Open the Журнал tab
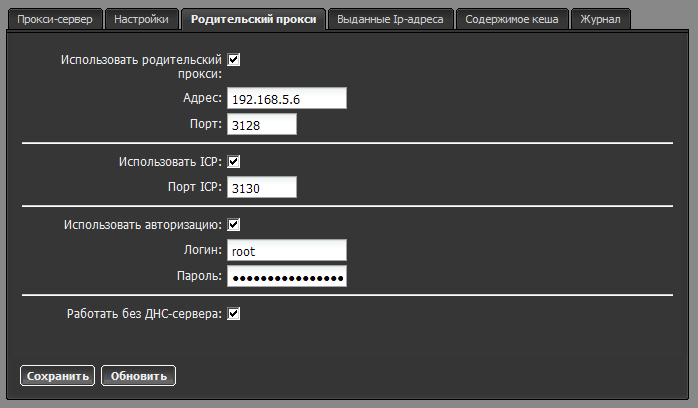The image size is (698, 408). click(600, 19)
